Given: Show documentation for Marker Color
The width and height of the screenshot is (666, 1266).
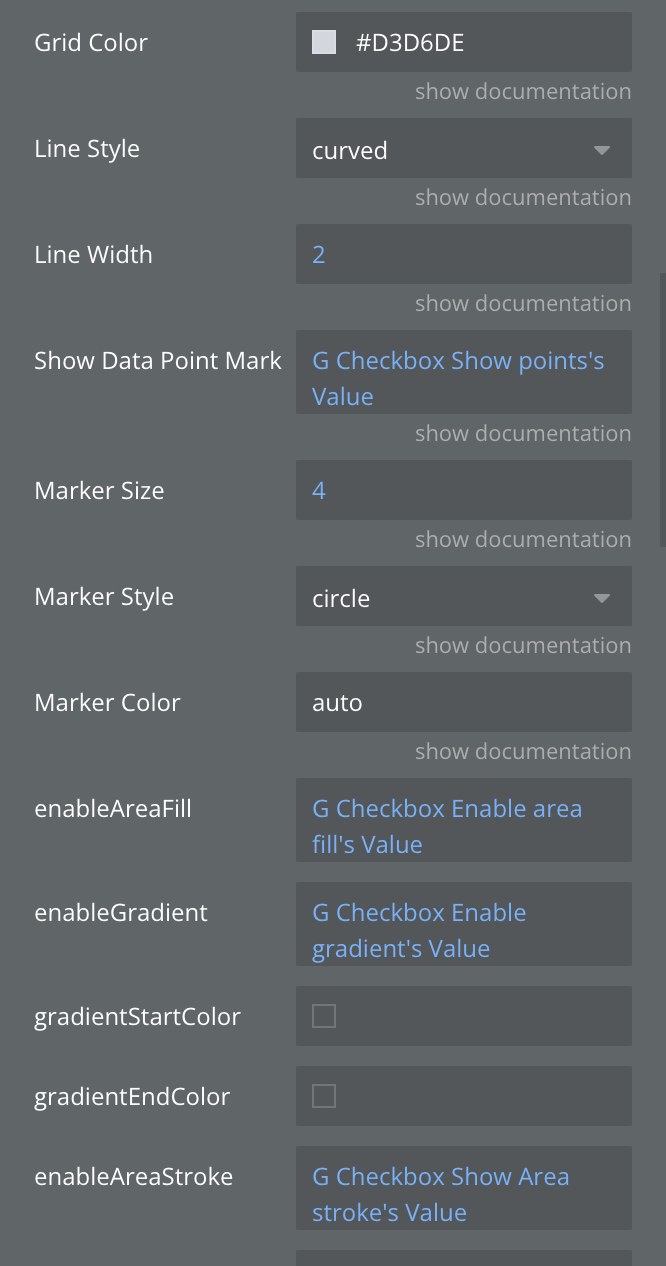Looking at the screenshot, I should (x=523, y=752).
